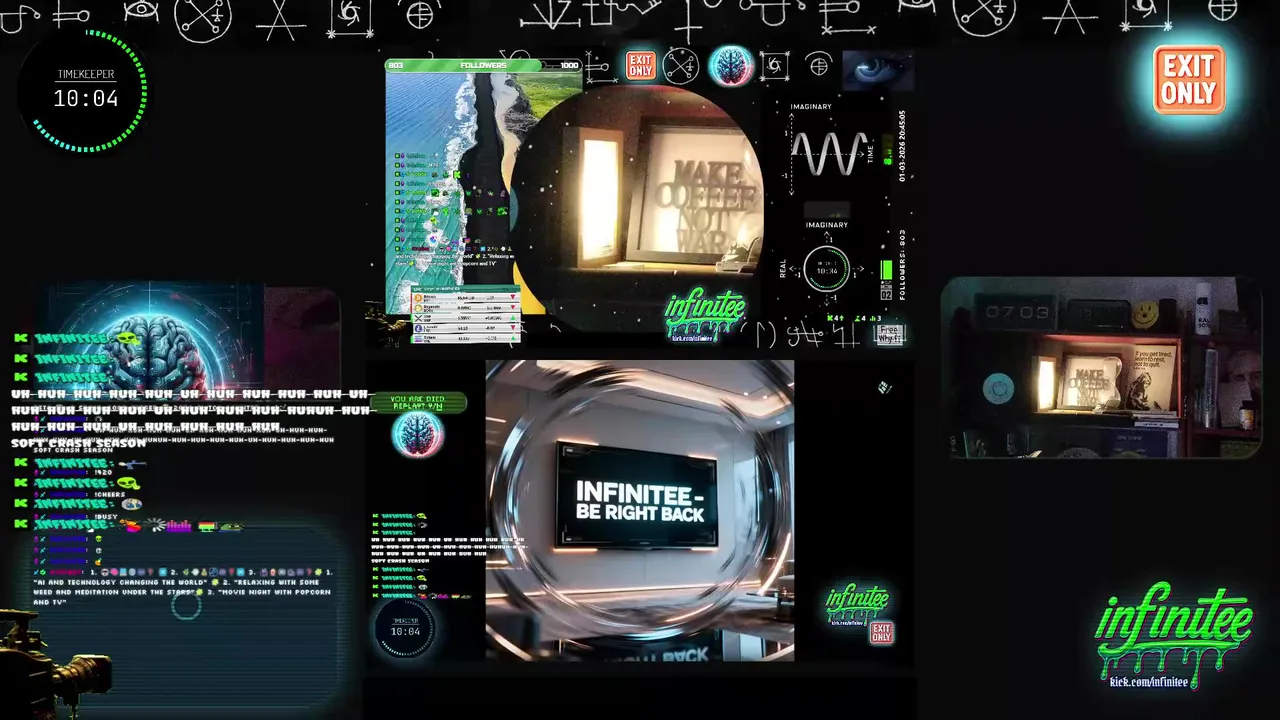The image size is (1280, 720).
Task: Click the circular loading ring in the chat panel
Action: [186, 604]
